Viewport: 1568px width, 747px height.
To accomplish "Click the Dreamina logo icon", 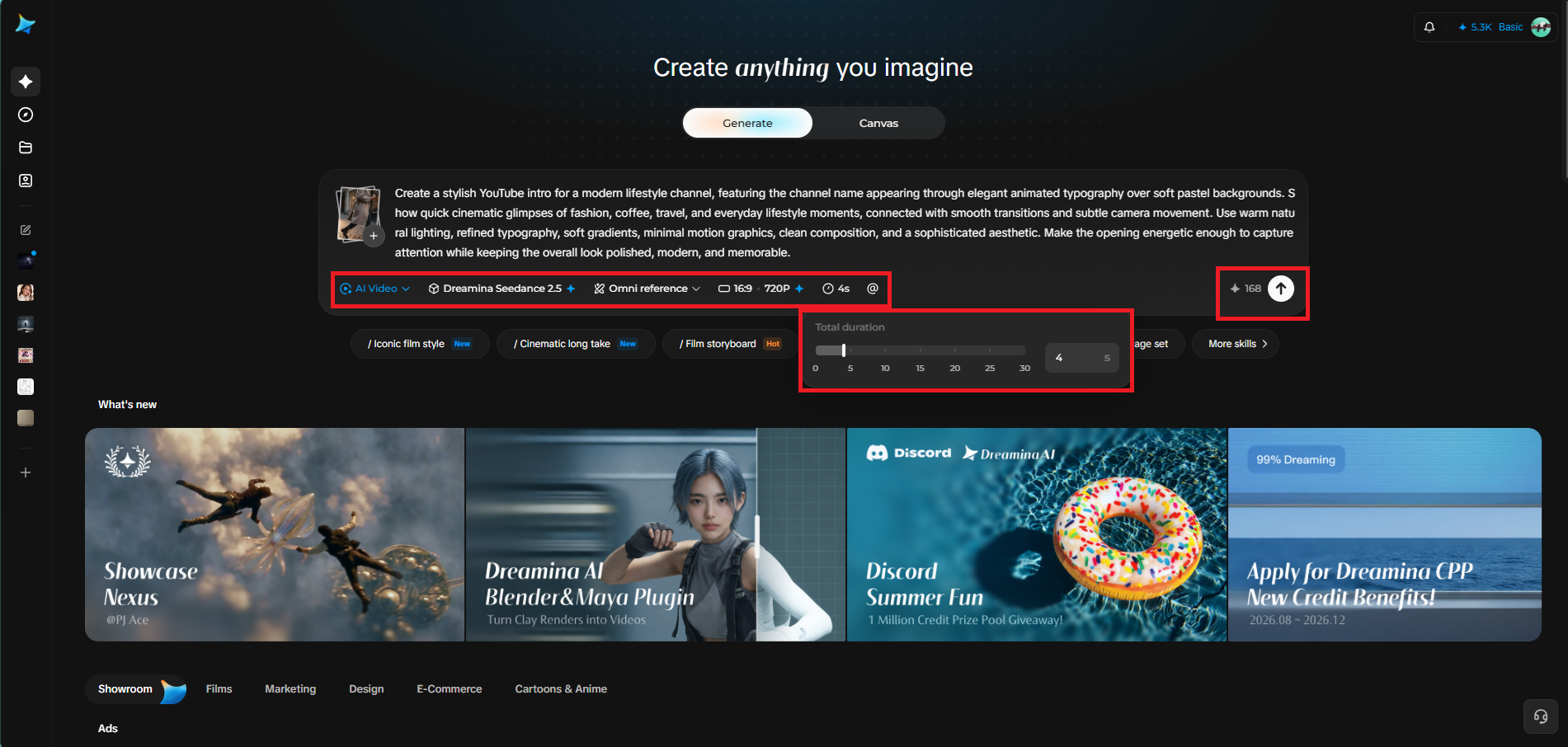I will [x=26, y=25].
